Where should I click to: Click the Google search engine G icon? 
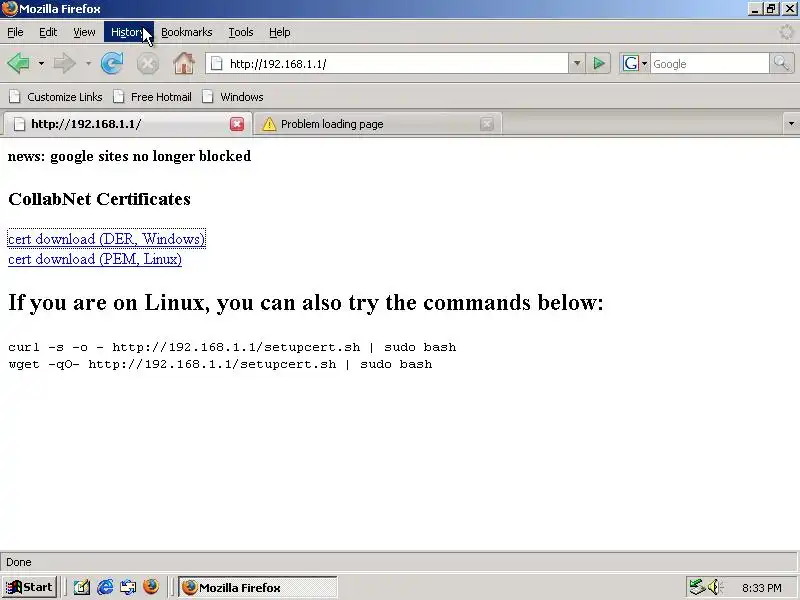click(630, 64)
